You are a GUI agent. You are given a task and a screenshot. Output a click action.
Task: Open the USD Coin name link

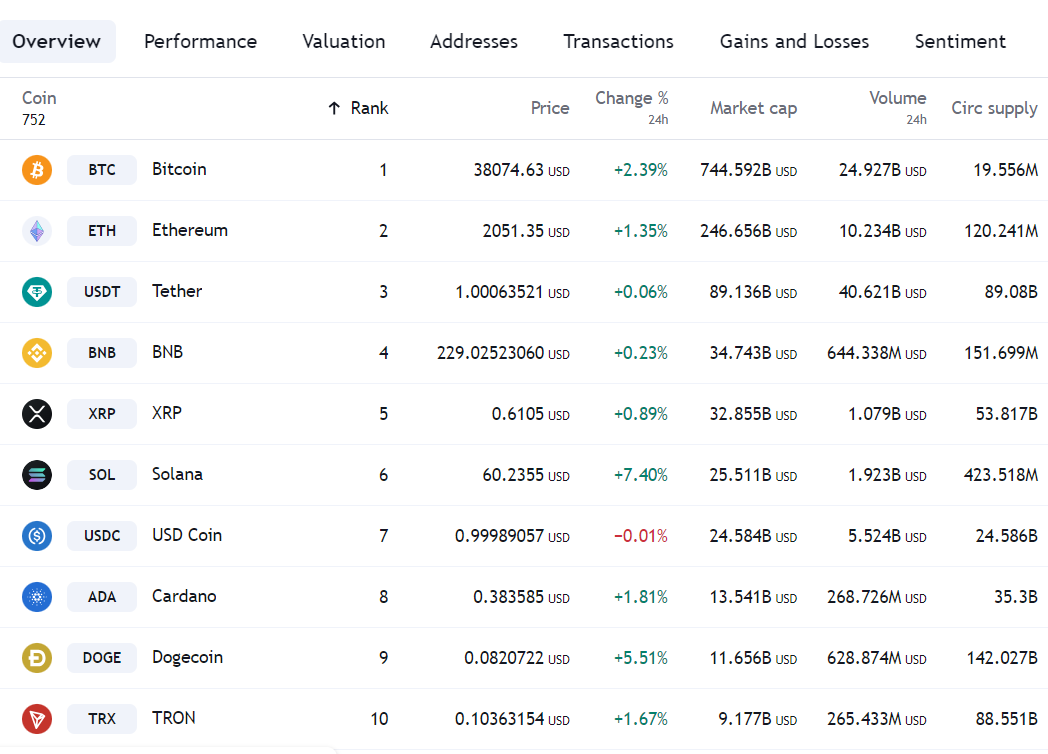187,535
